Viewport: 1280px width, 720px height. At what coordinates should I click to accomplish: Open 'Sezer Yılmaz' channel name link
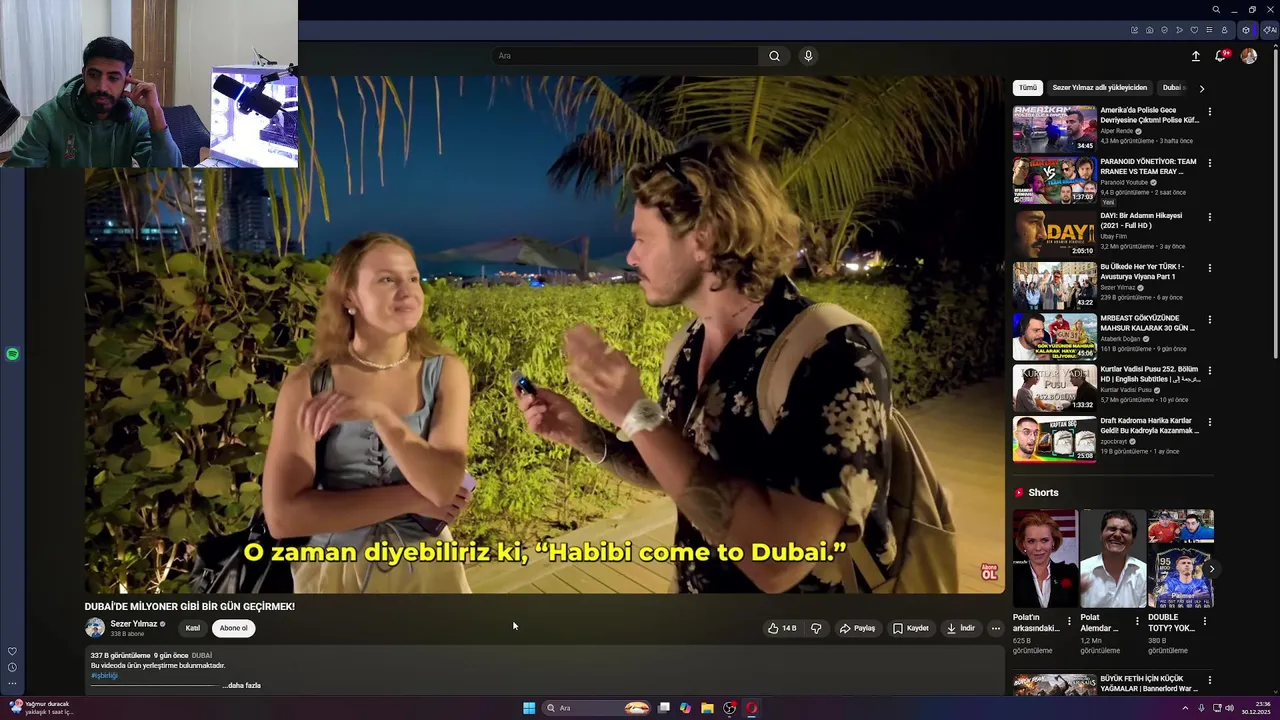tap(133, 624)
